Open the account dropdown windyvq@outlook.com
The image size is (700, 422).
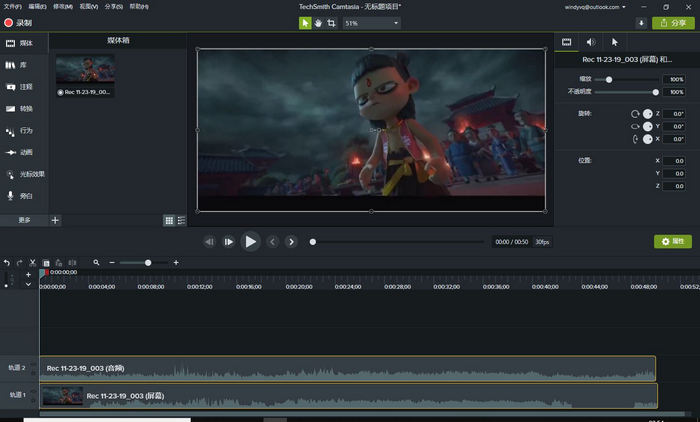(x=595, y=7)
